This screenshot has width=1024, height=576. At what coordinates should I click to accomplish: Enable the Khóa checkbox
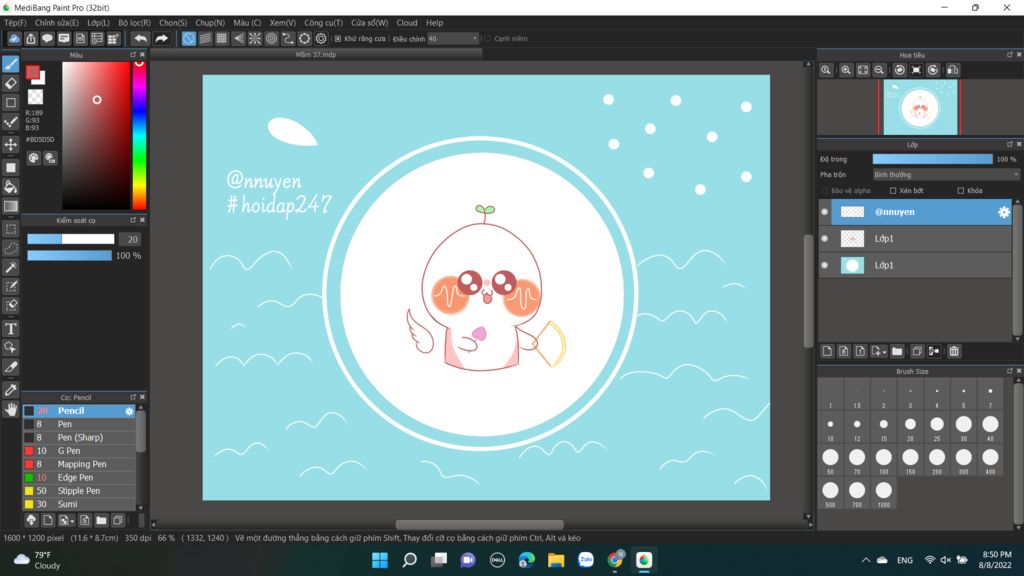(961, 191)
